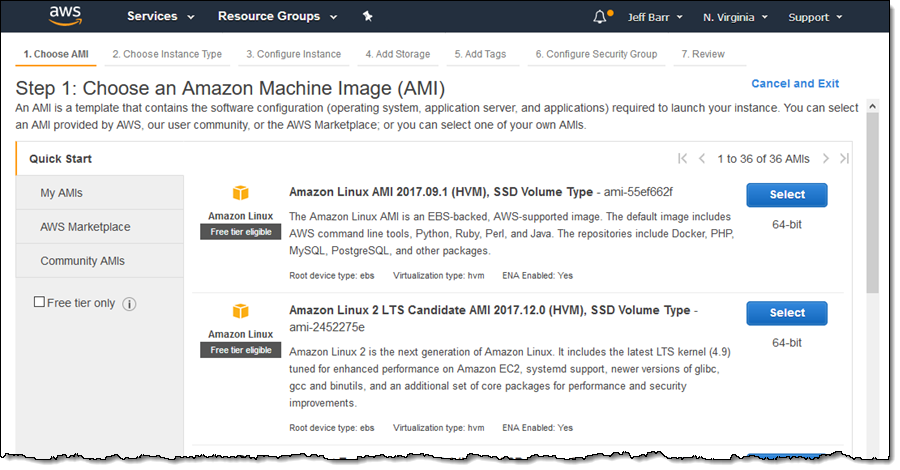
Task: Switch to Choose Instance Type step tab
Action: point(167,54)
